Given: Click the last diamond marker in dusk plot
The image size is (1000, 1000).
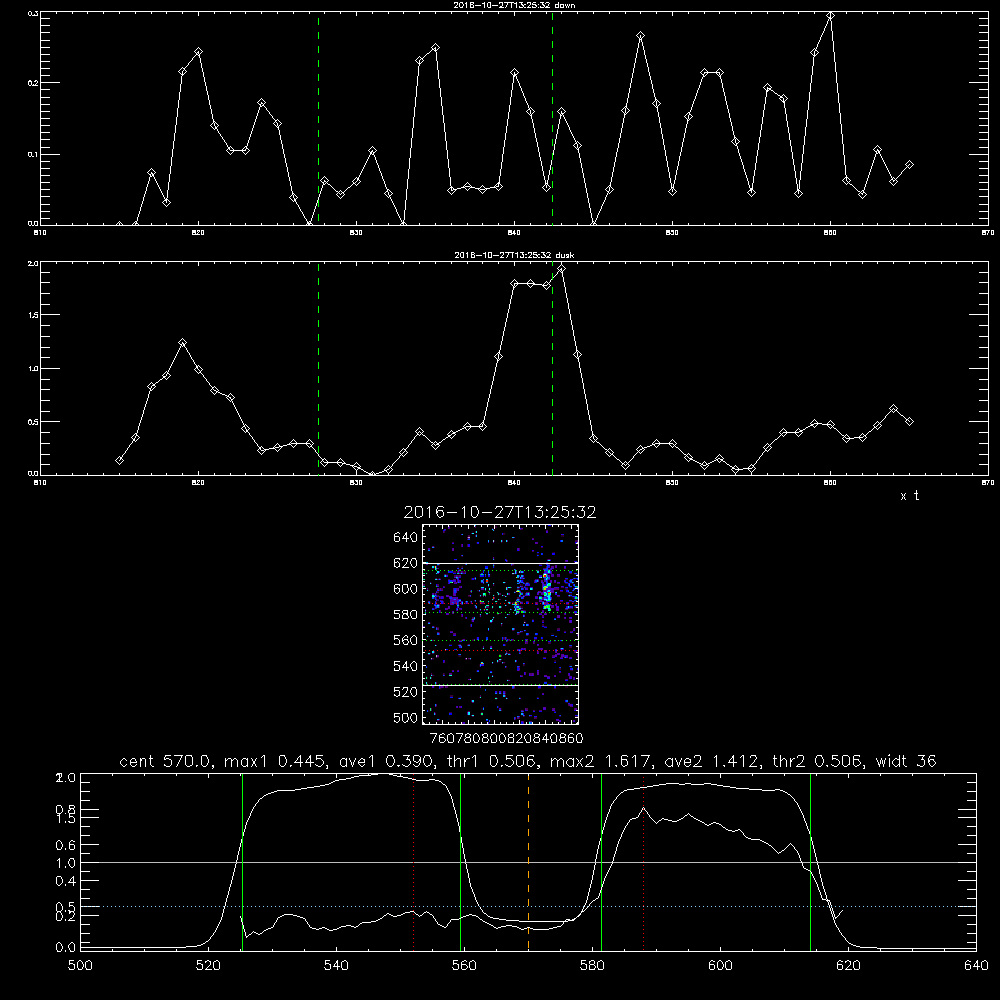Looking at the screenshot, I should (909, 422).
